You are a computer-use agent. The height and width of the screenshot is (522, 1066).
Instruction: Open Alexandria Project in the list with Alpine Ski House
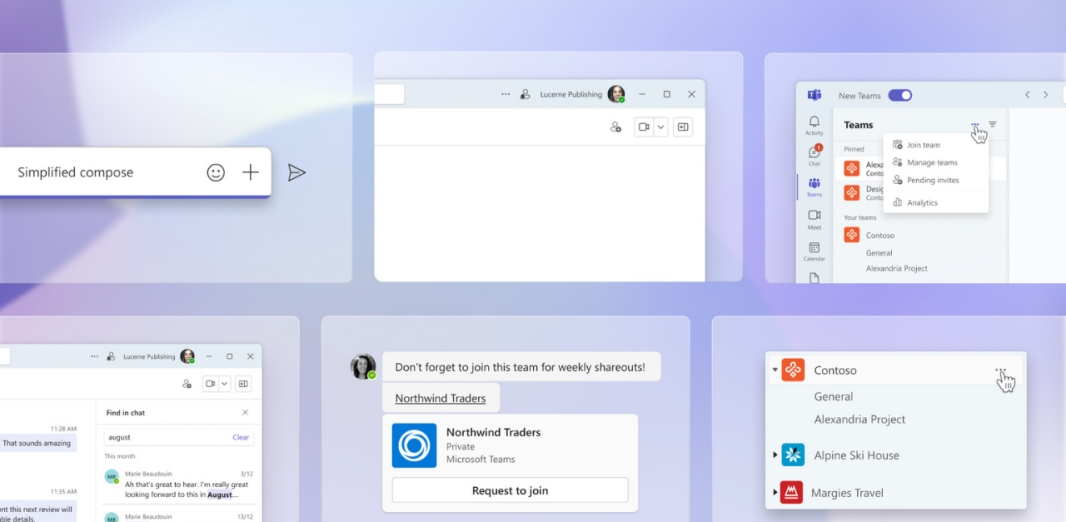[x=860, y=419]
